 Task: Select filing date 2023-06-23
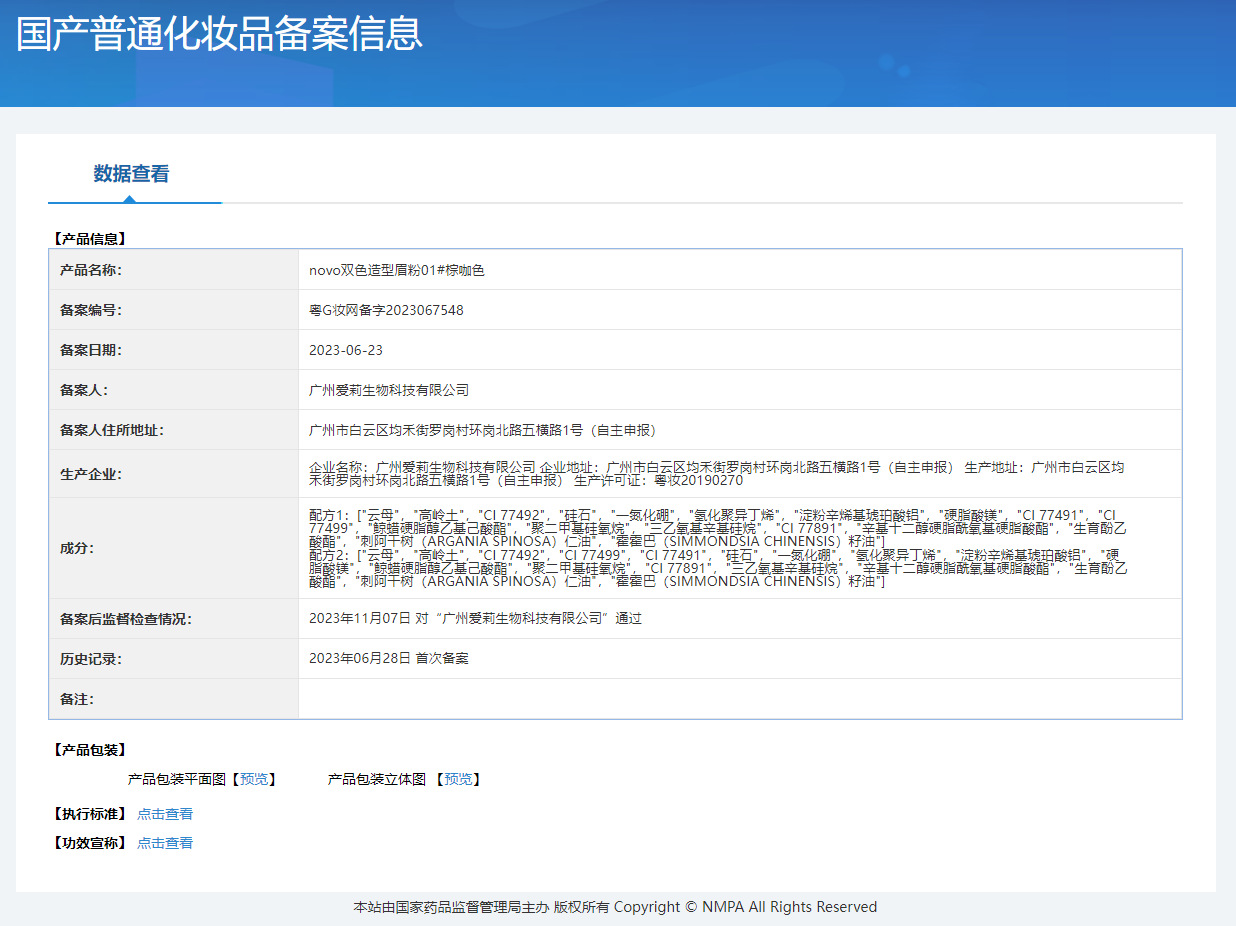(346, 350)
